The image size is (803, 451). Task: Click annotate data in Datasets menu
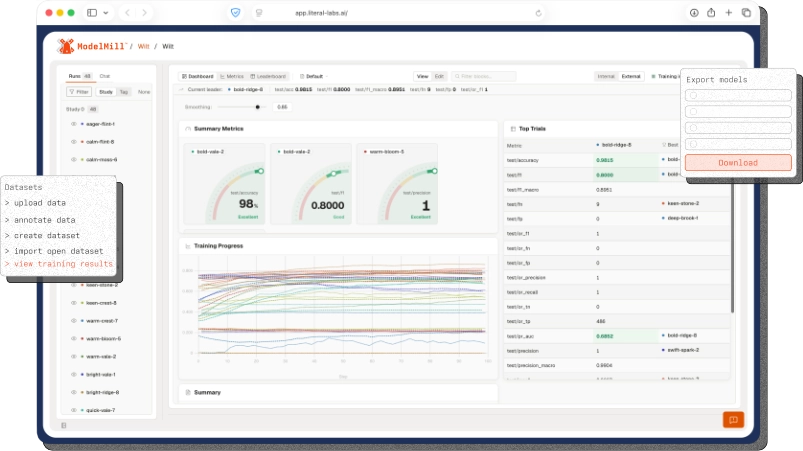[45, 220]
